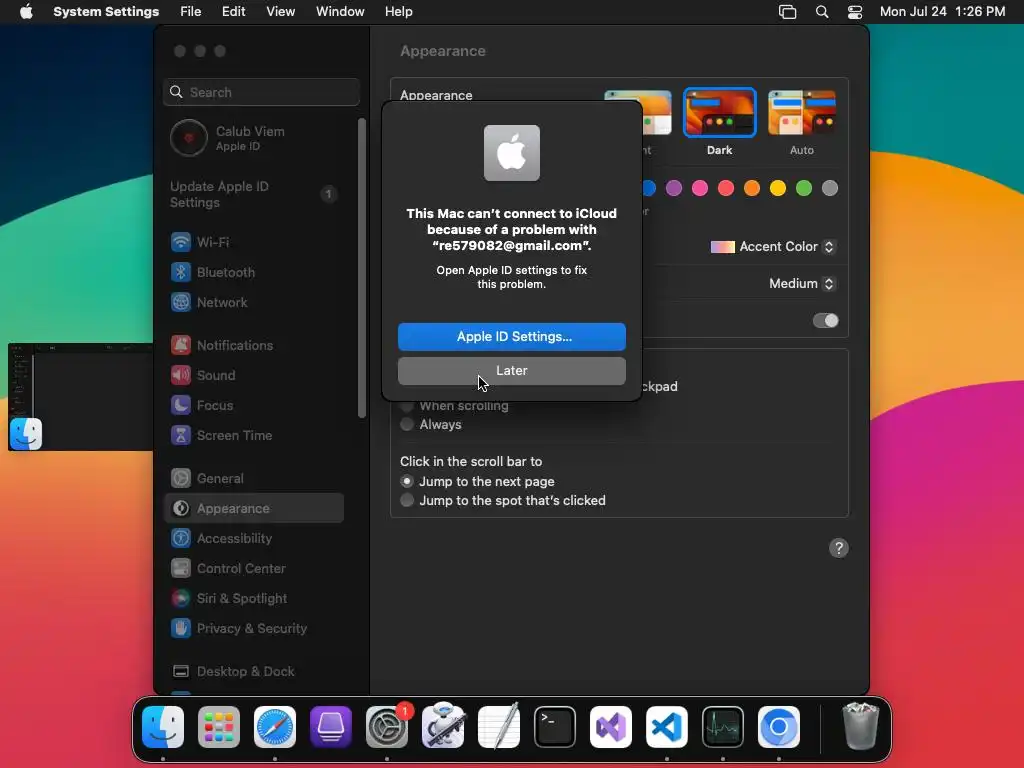Choose pink accent color

700,188
